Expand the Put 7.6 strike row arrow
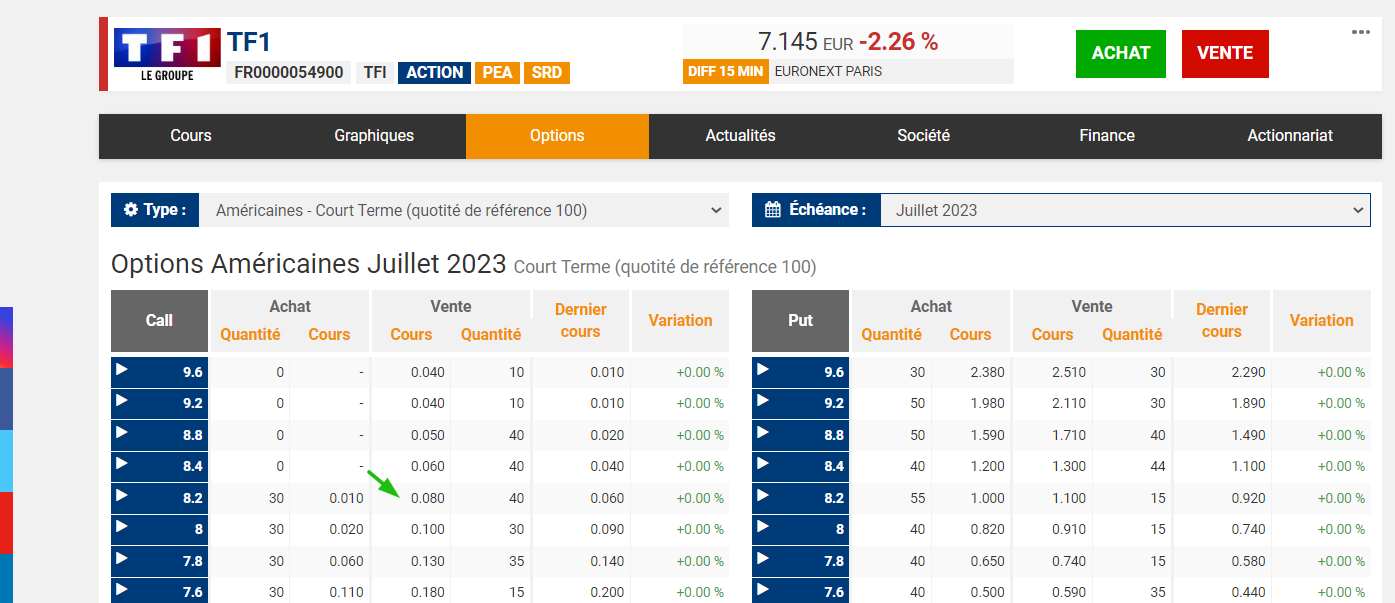The image size is (1395, 603). [x=763, y=590]
